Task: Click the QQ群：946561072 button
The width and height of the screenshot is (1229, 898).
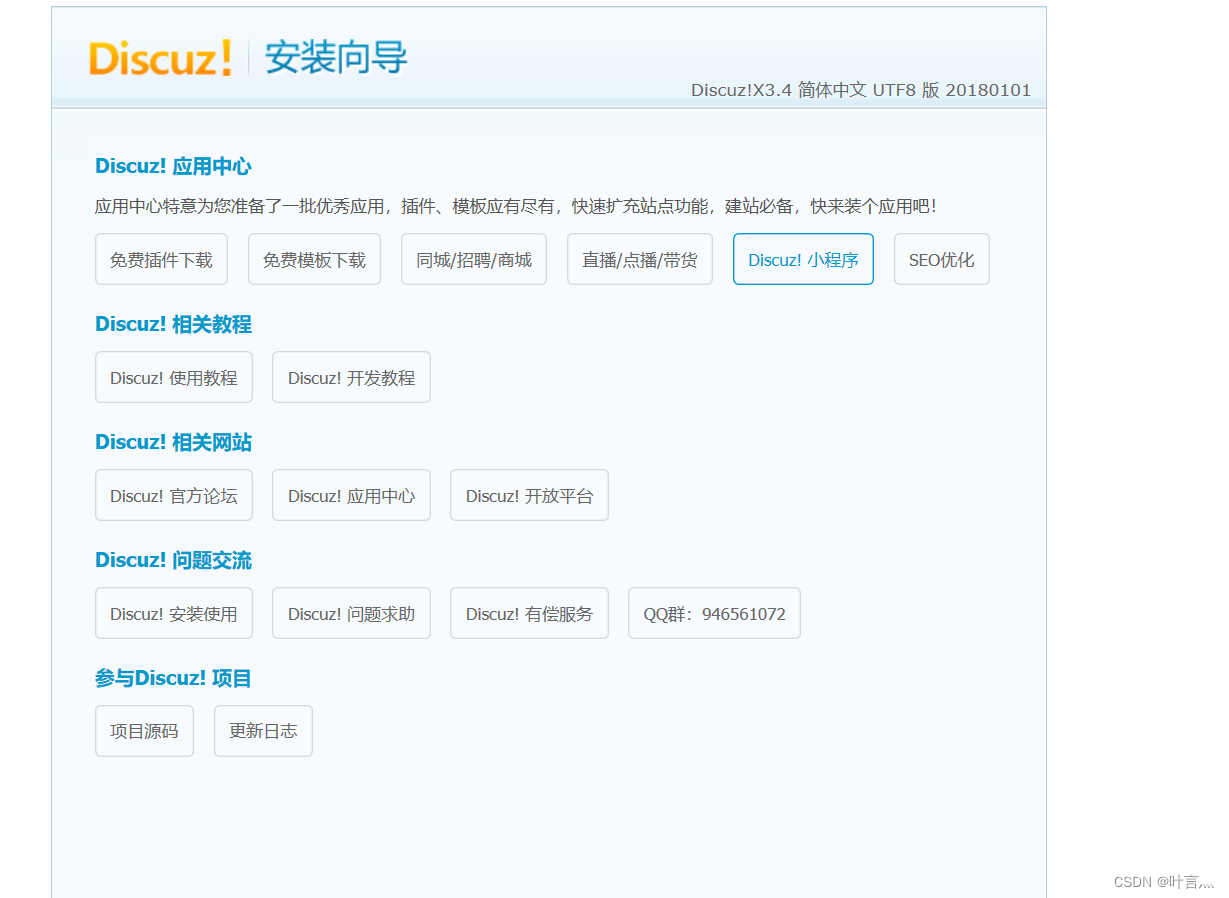Action: 714,614
